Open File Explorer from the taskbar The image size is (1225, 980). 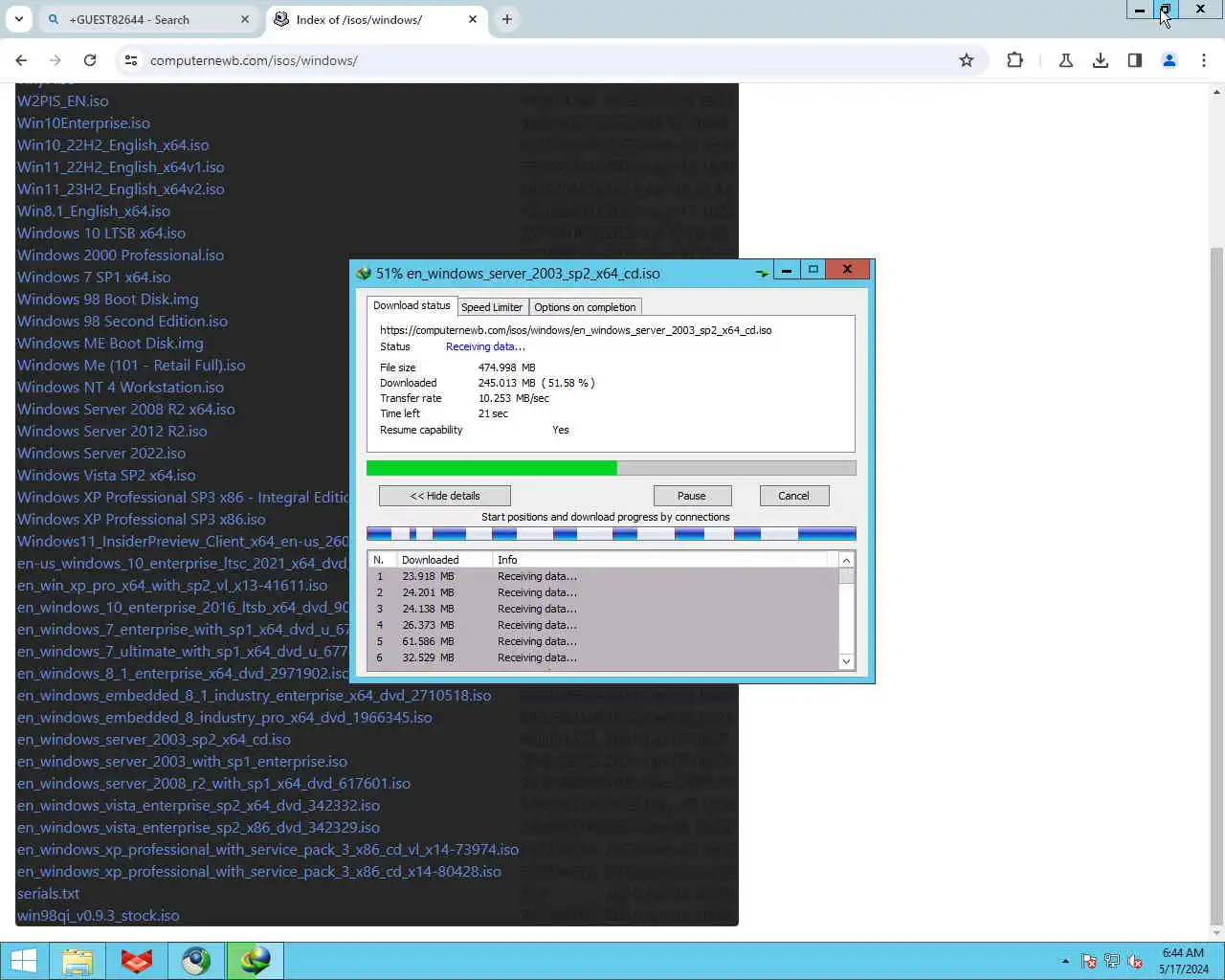78,961
